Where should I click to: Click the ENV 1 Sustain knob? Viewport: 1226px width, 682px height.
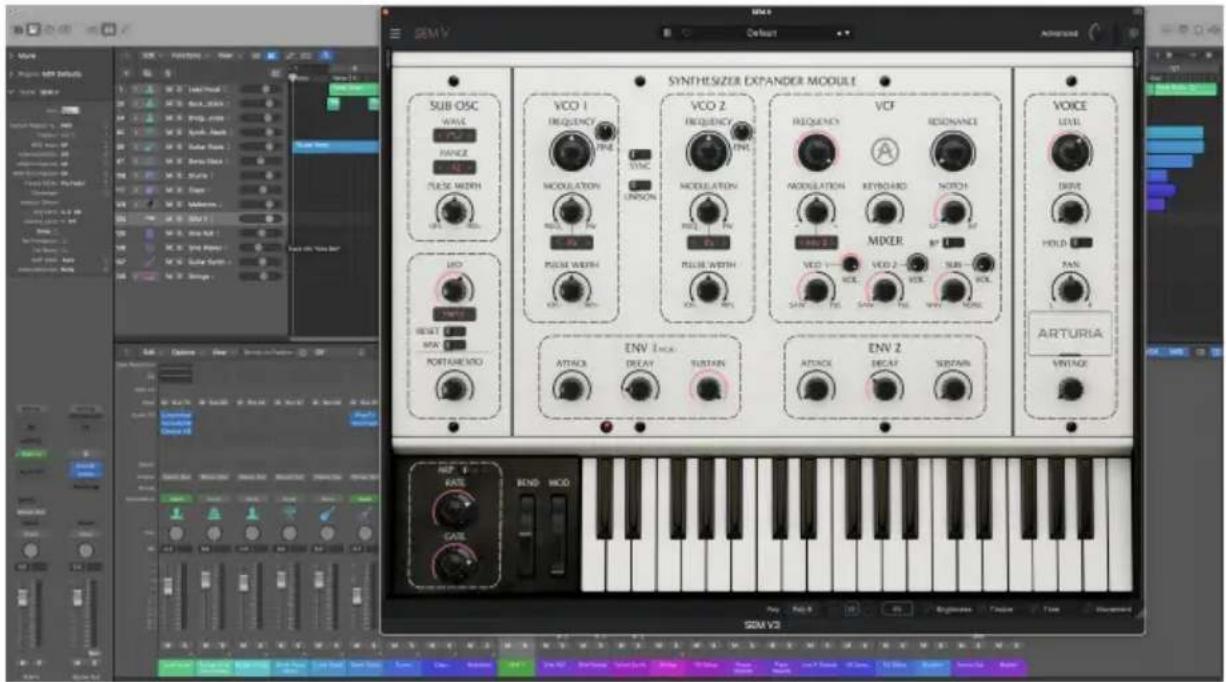pyautogui.click(x=707, y=389)
